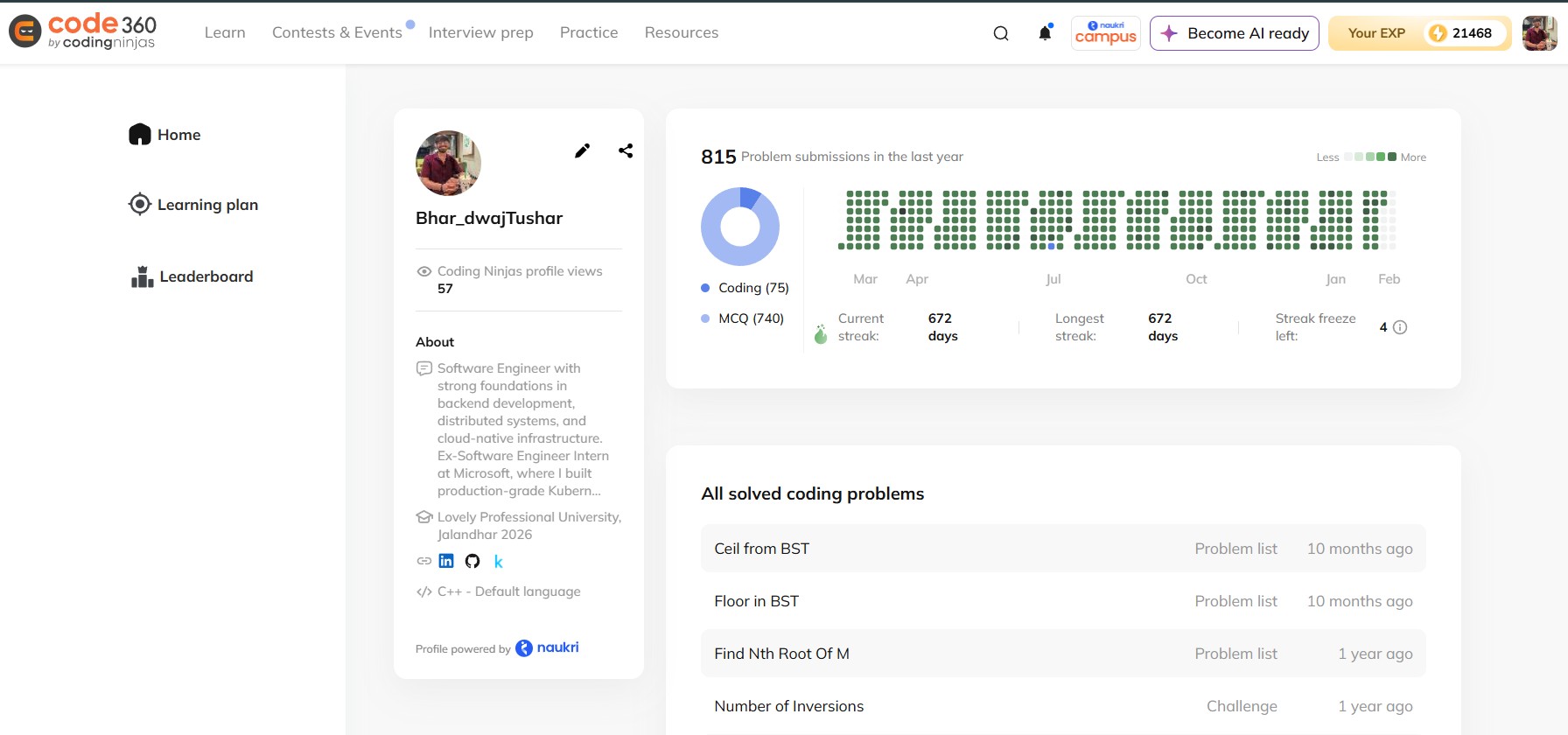The width and height of the screenshot is (1568, 735).
Task: Click the submissions donut chart
Action: [740, 227]
